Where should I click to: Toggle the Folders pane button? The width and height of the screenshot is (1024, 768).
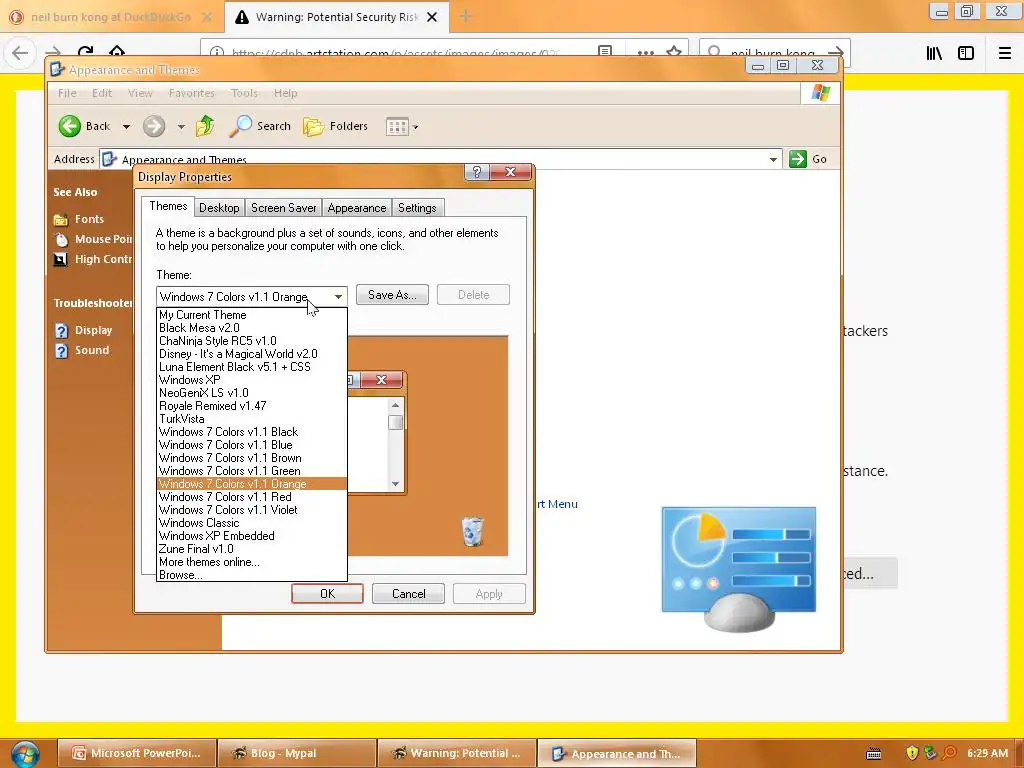(x=336, y=126)
